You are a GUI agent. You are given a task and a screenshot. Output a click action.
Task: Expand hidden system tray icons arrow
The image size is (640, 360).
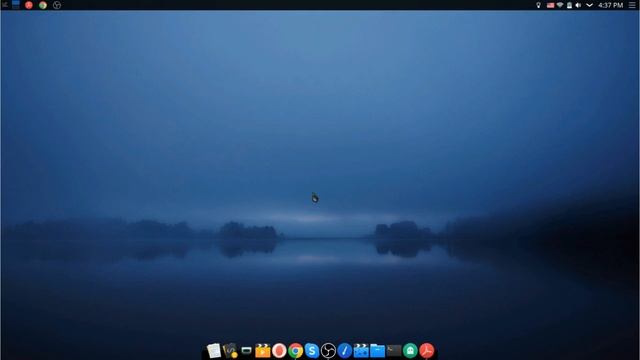click(x=589, y=5)
